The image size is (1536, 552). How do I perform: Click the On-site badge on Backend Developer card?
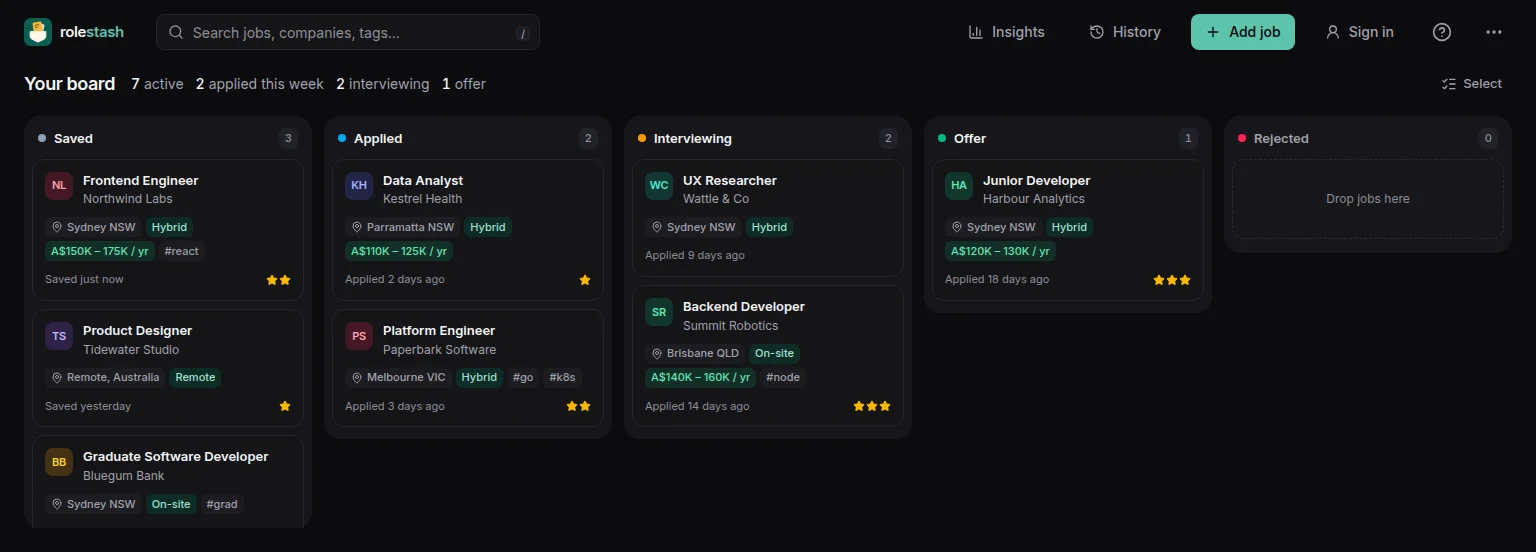(774, 353)
